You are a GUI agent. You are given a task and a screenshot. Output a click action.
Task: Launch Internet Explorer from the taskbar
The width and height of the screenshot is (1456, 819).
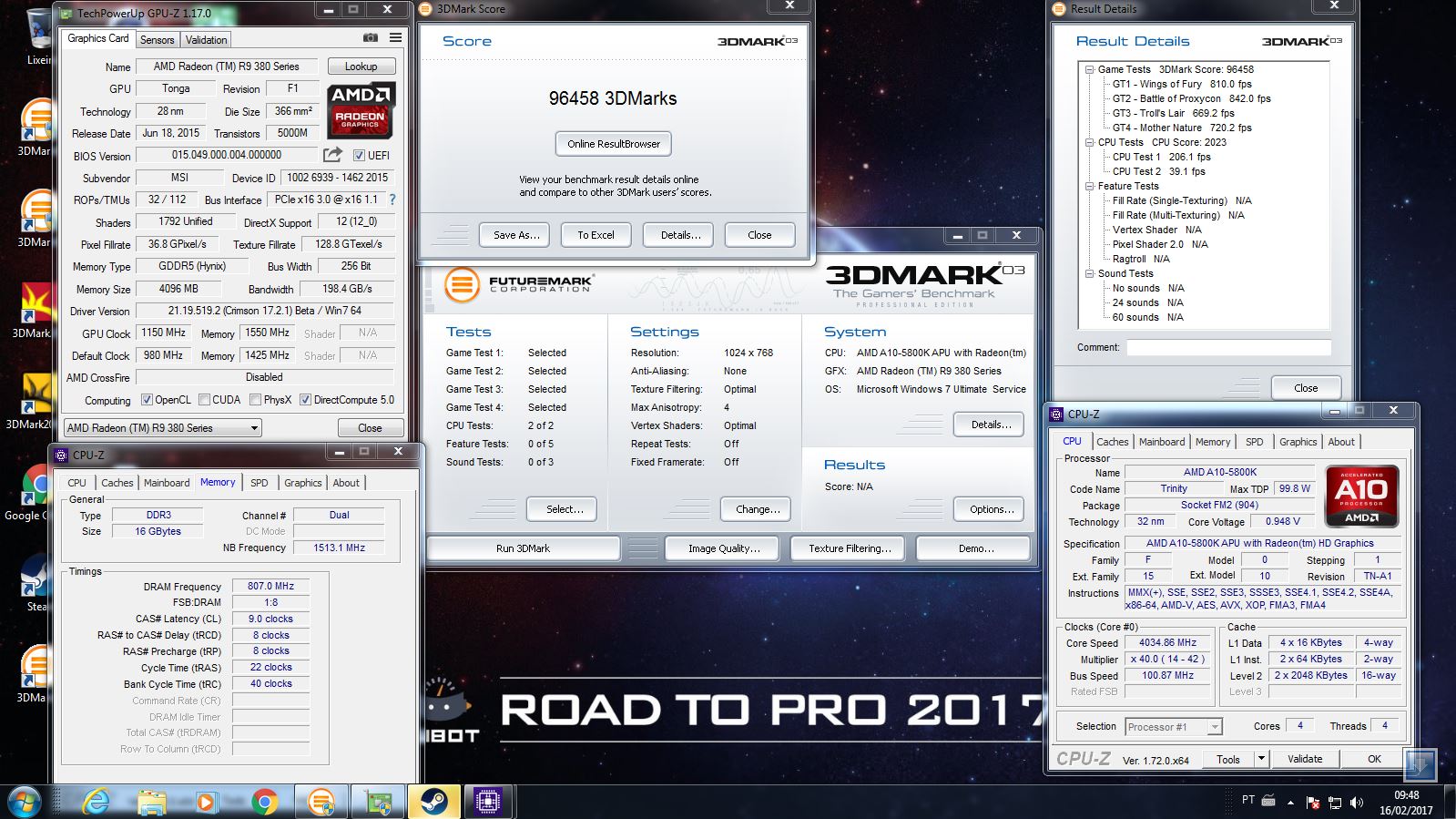click(96, 803)
